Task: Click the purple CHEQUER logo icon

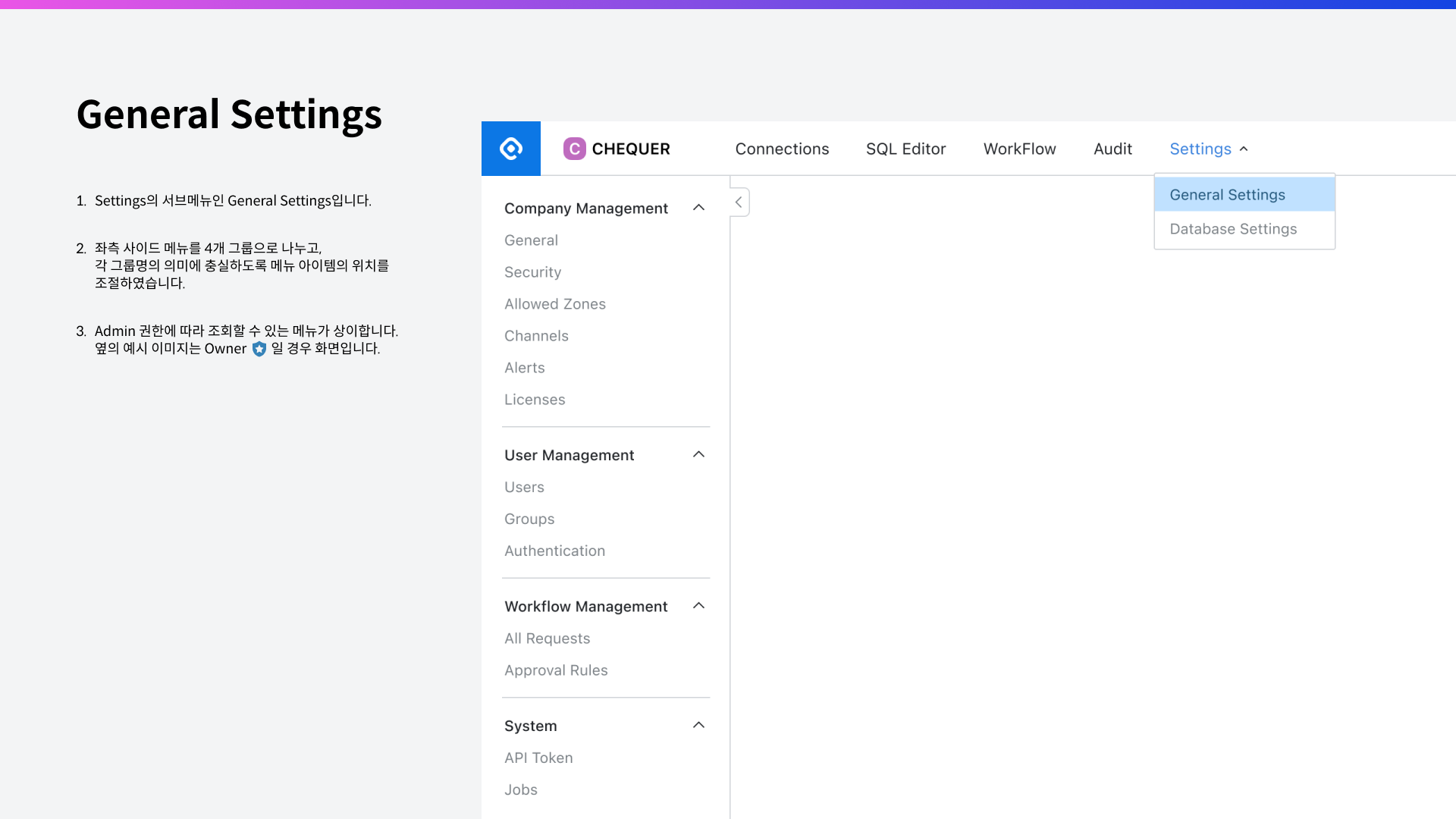Action: (574, 149)
